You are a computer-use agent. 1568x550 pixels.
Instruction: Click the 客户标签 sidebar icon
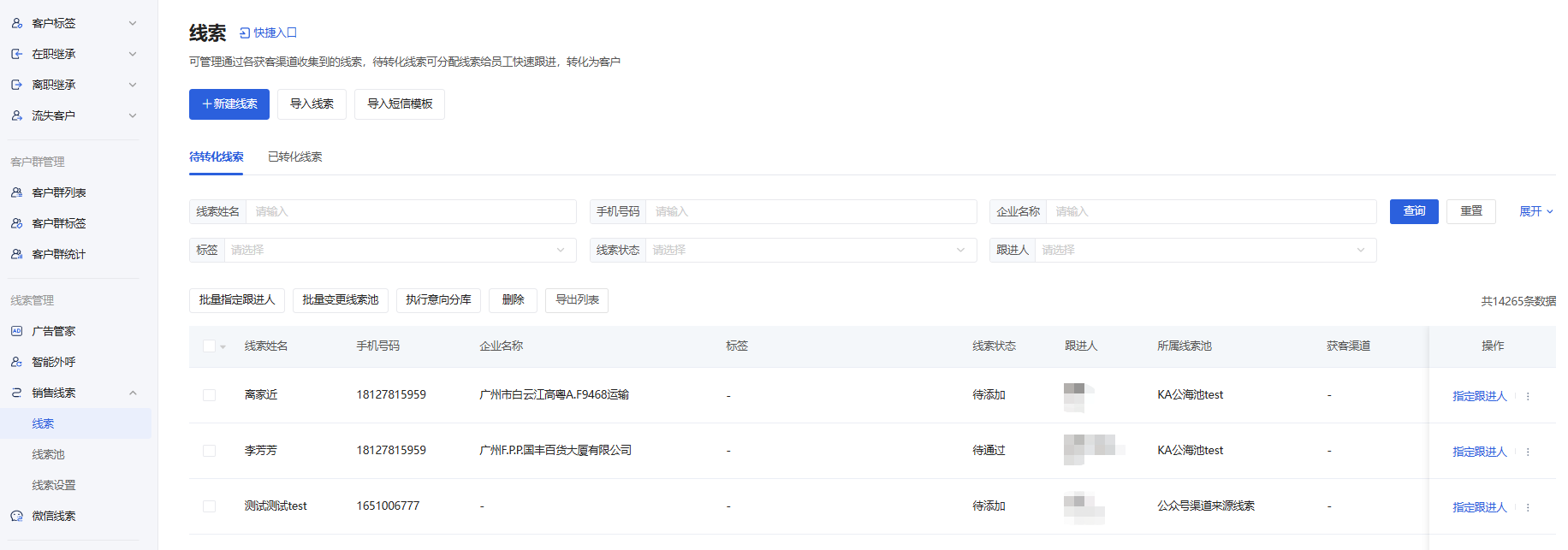point(16,23)
